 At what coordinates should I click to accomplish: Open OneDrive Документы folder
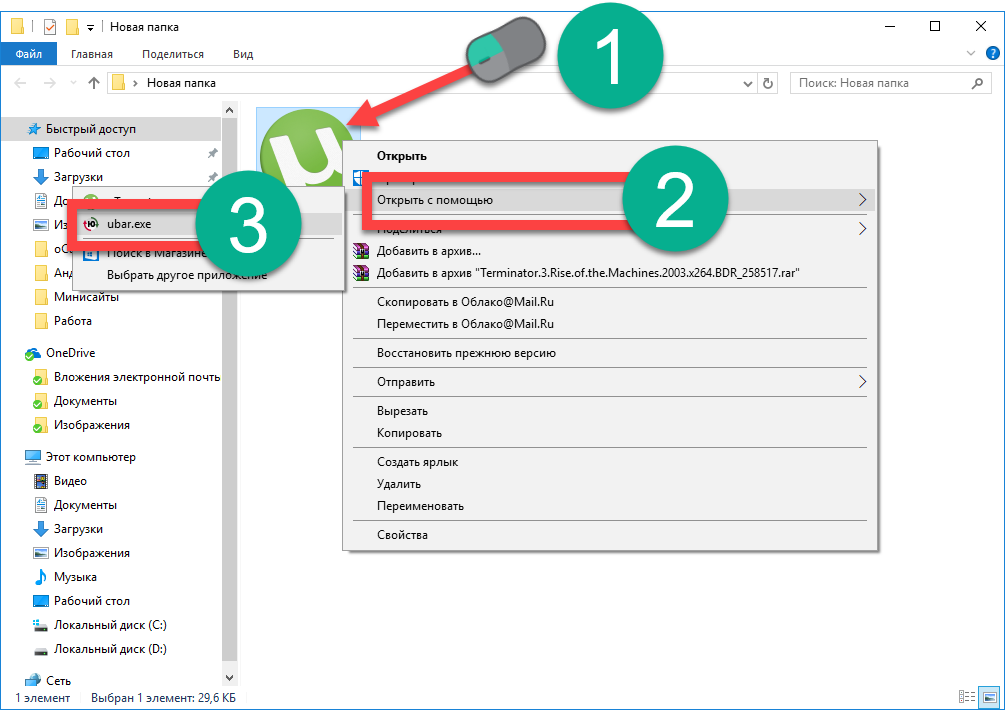pos(85,400)
